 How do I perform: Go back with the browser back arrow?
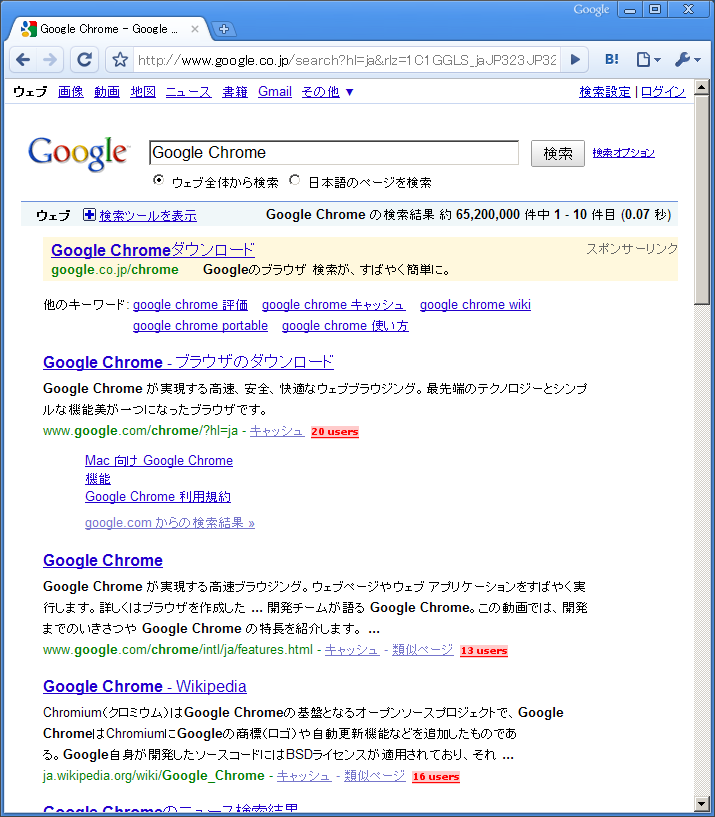pos(23,60)
